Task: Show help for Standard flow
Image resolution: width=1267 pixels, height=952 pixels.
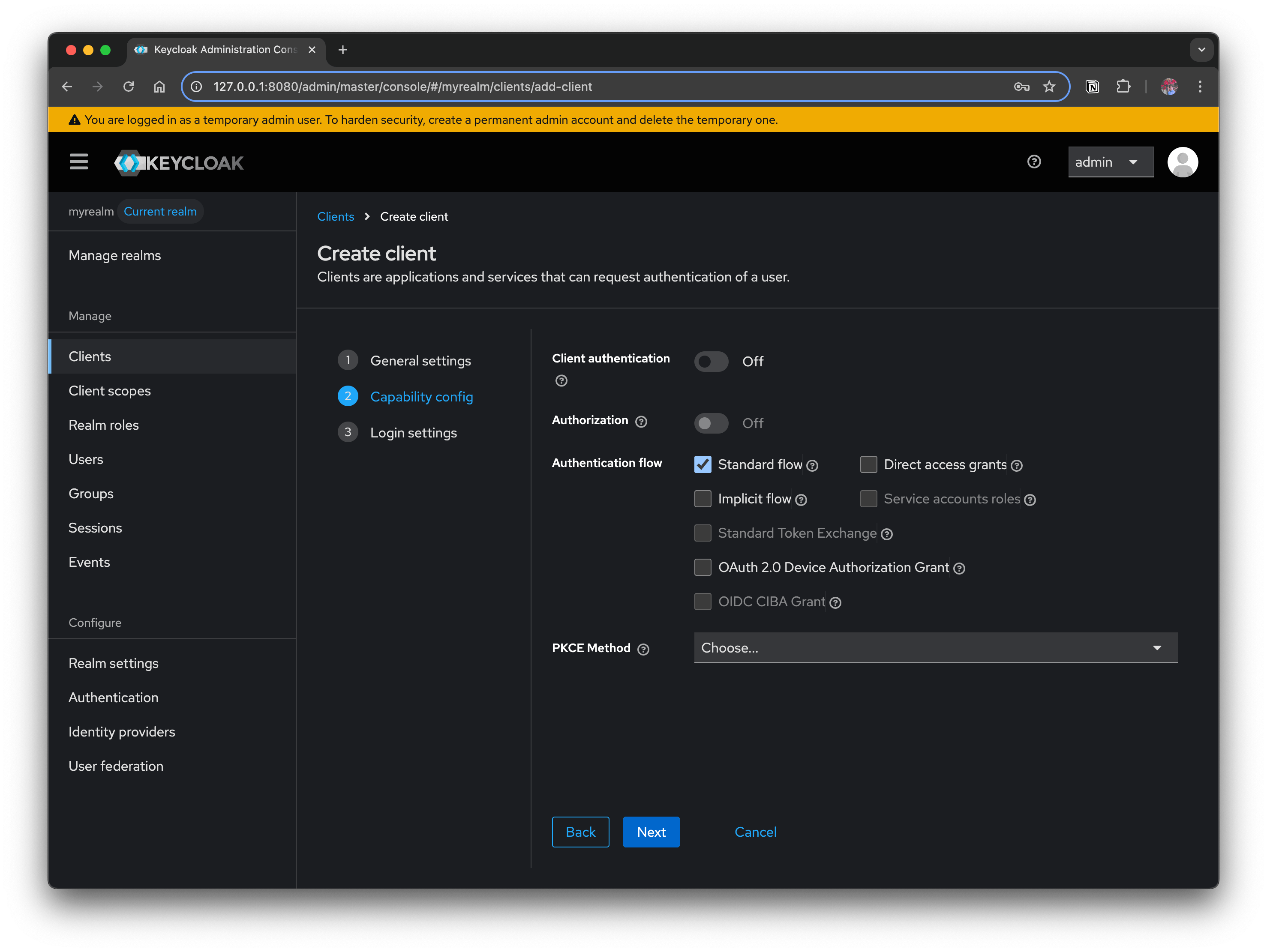Action: pyautogui.click(x=812, y=465)
